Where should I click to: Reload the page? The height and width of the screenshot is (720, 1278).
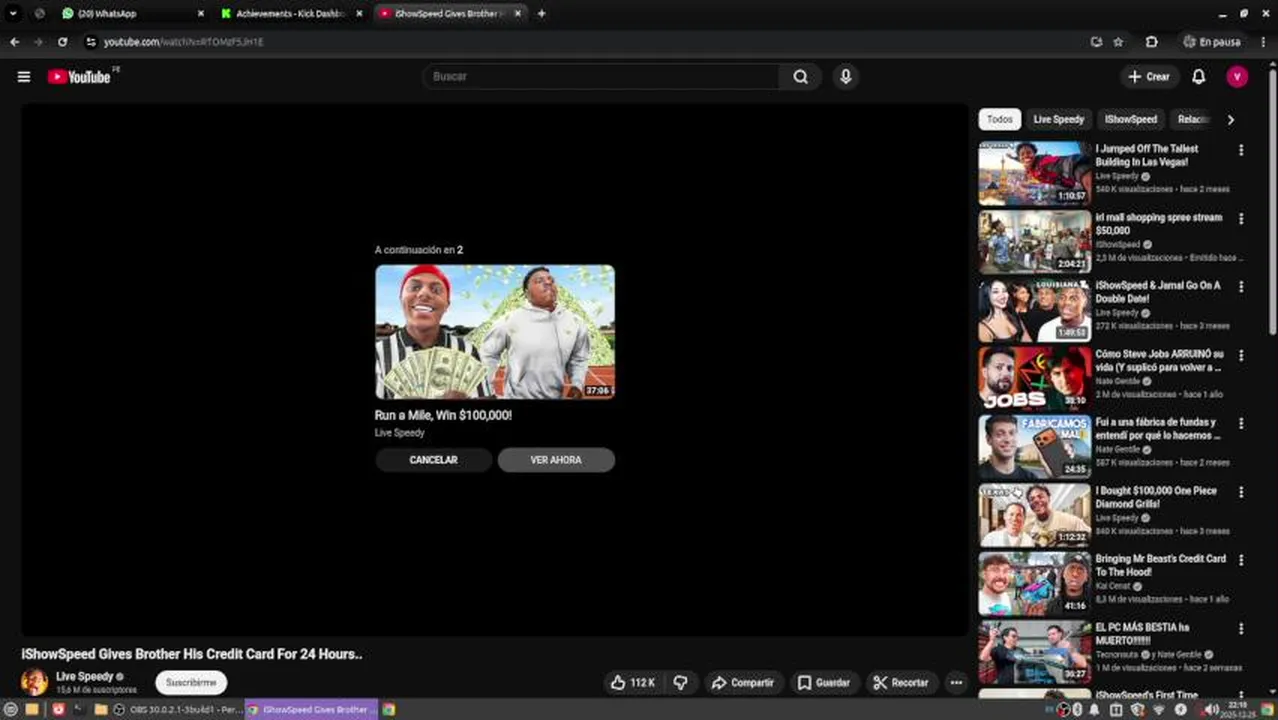(62, 42)
